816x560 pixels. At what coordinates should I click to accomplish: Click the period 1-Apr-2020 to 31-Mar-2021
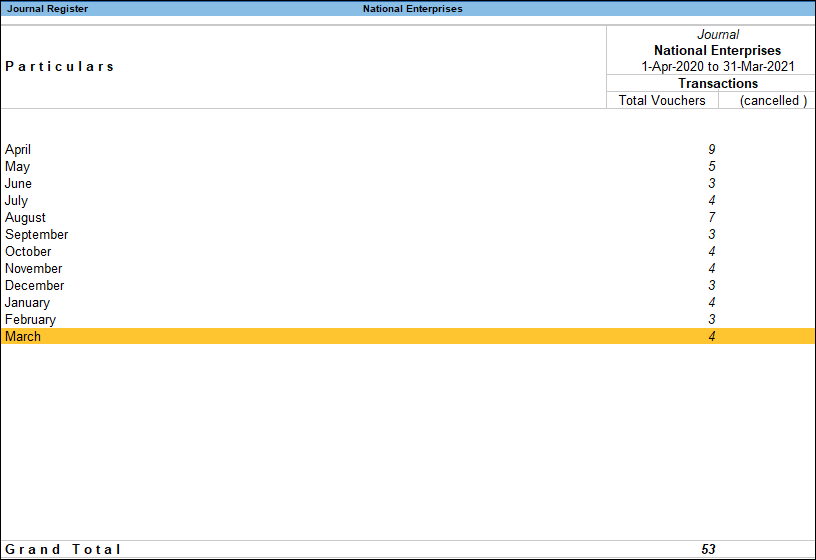[x=718, y=67]
